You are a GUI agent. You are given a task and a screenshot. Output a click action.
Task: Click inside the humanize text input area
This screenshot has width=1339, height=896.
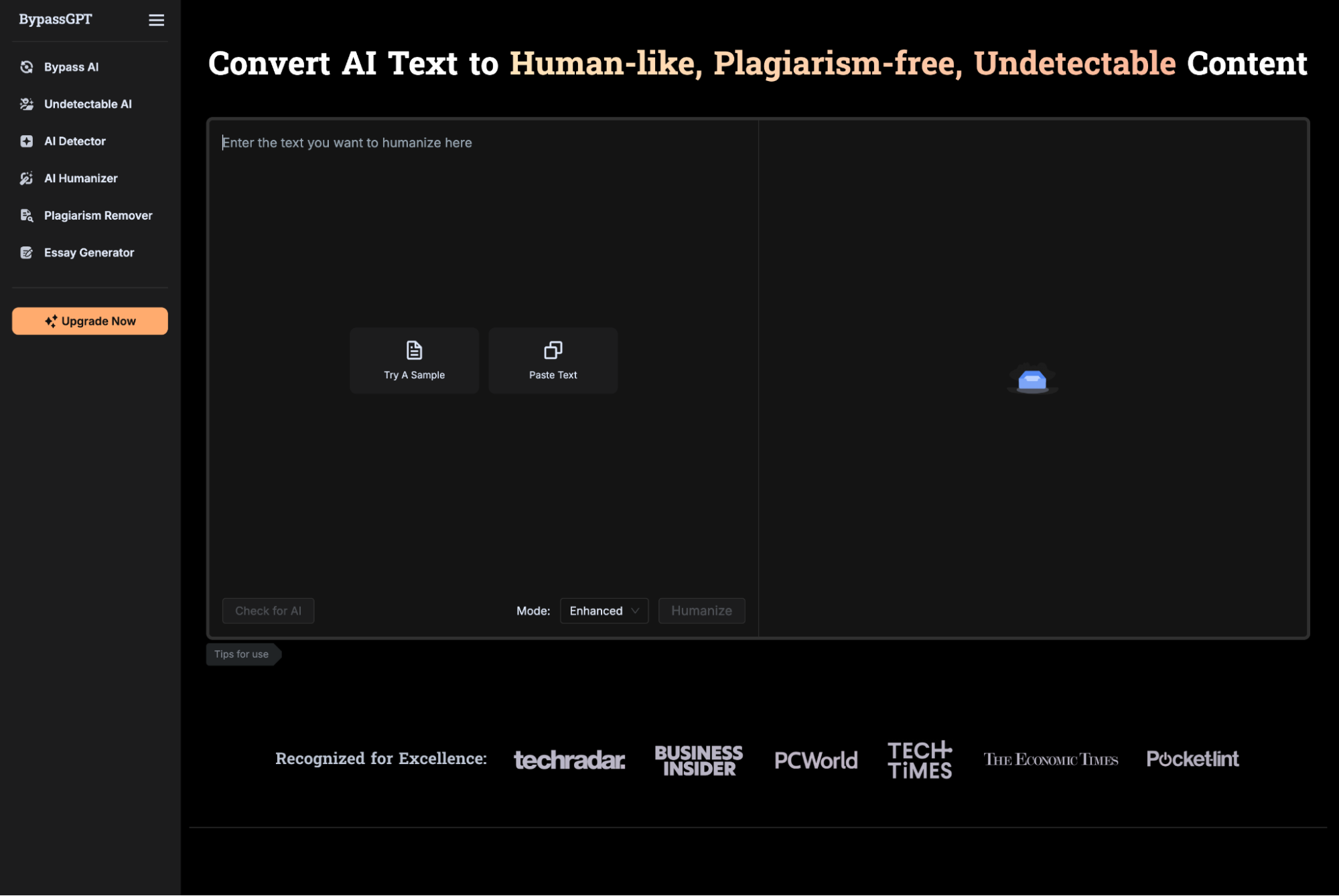(x=482, y=234)
